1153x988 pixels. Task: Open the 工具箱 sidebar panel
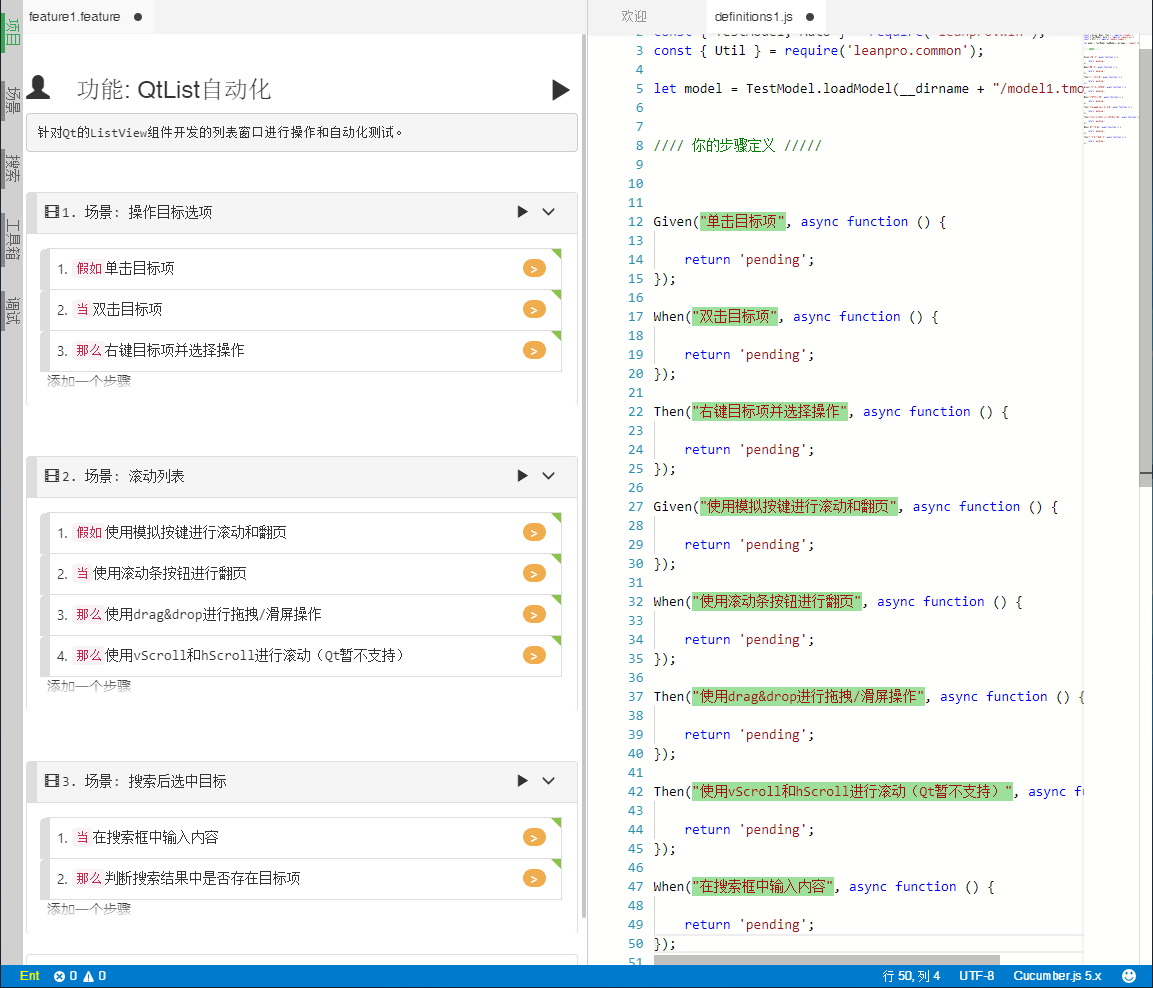(x=12, y=240)
